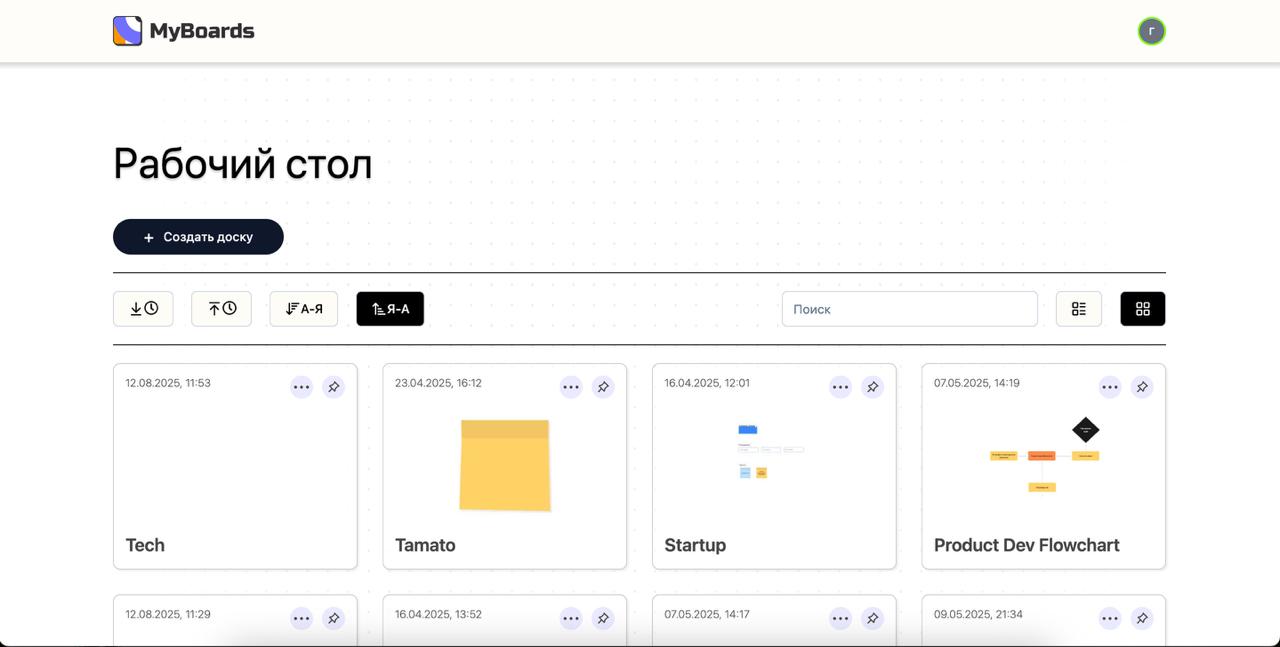Pin the board dated 16.04.2025, 13:52
The width and height of the screenshot is (1280, 647).
tap(603, 619)
